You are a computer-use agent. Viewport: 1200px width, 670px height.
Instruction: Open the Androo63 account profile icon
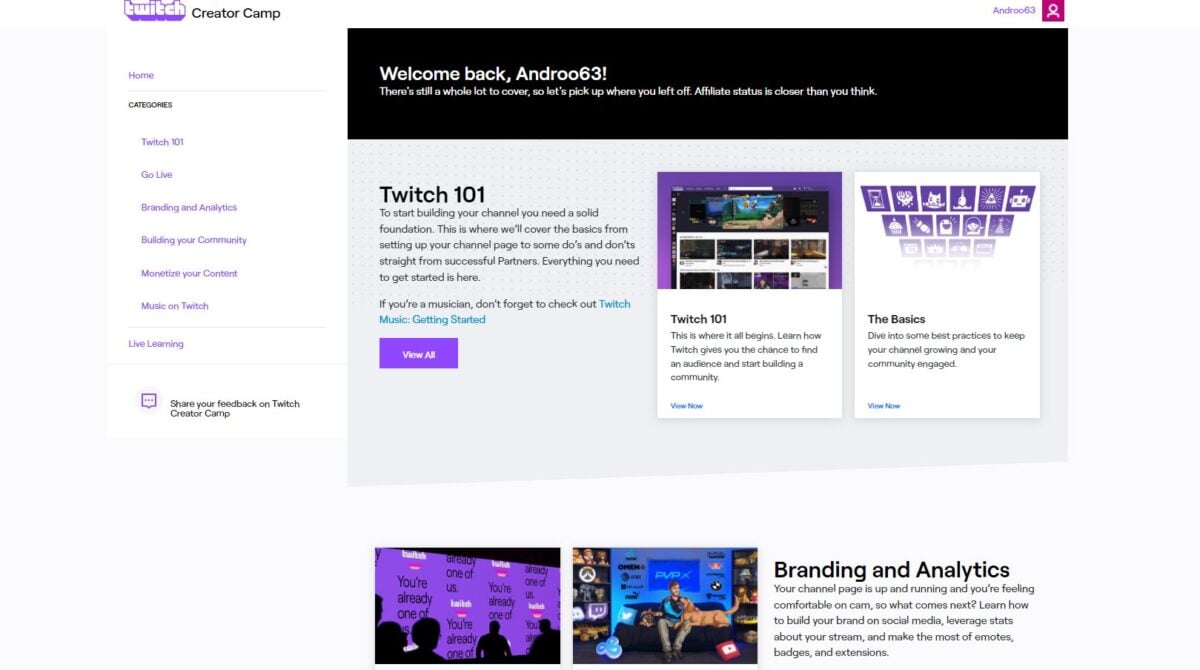pyautogui.click(x=1053, y=12)
